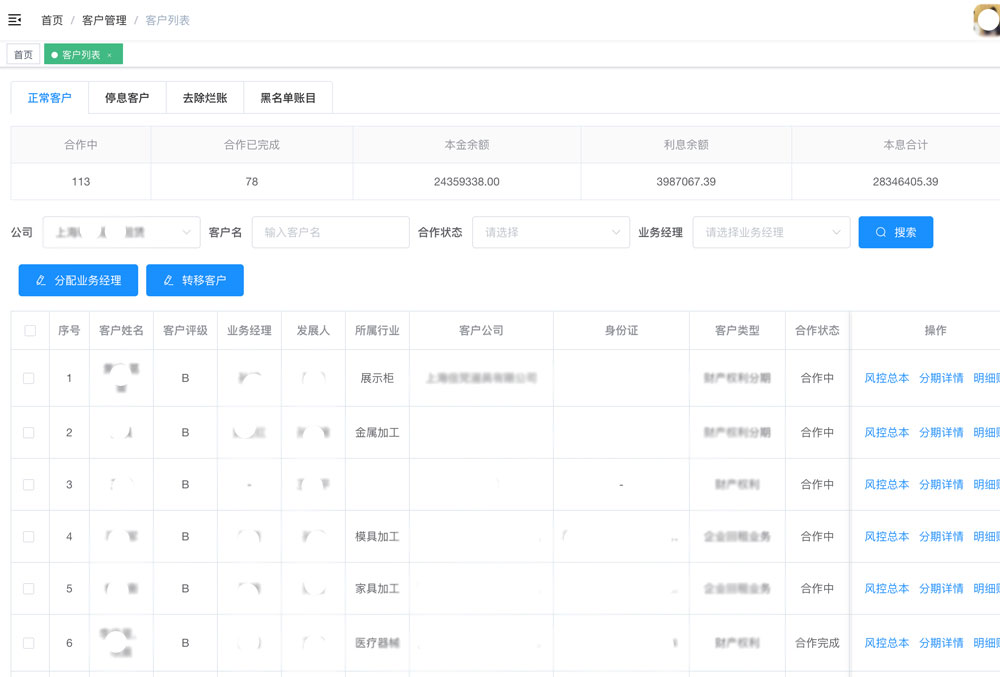Image resolution: width=1000 pixels, height=677 pixels.
Task: Switch to the 去除烂账 tab
Action: tap(204, 98)
